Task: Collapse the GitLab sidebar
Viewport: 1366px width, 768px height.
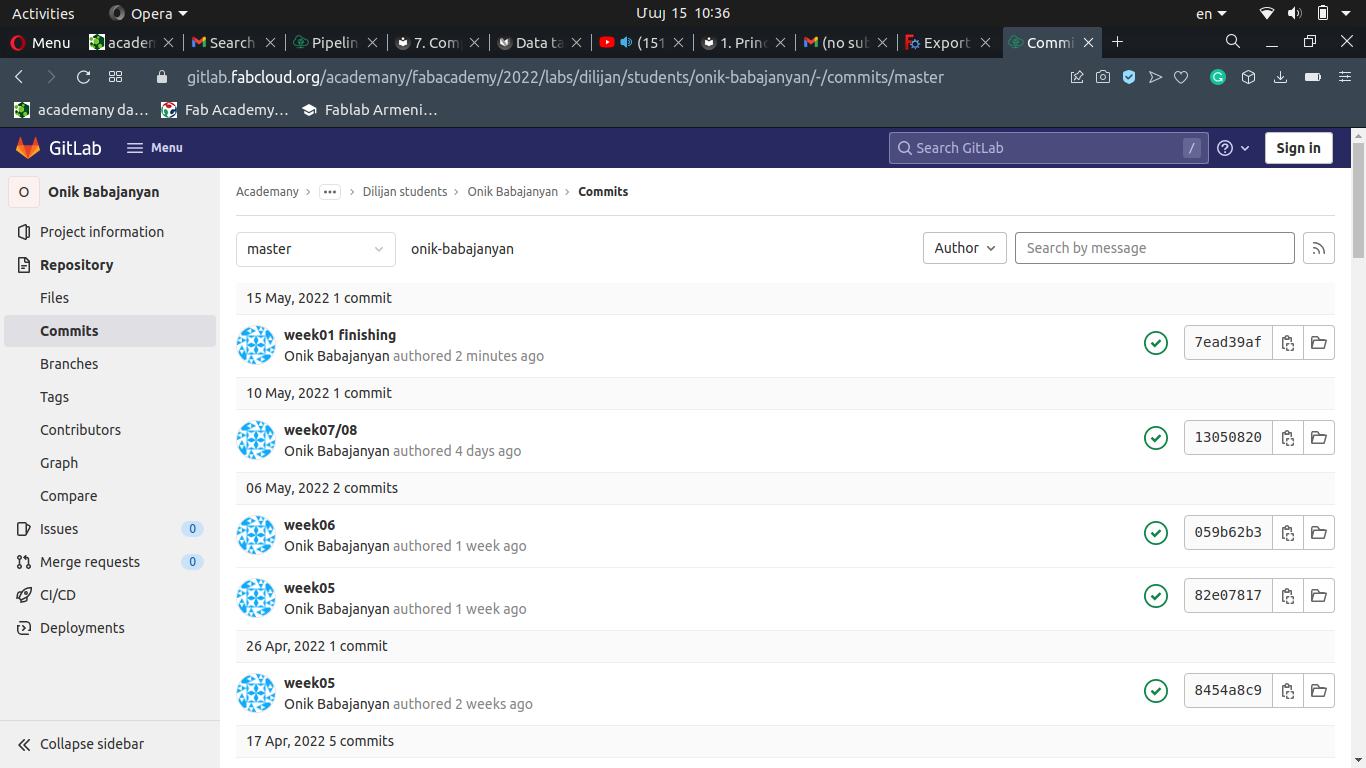Action: coord(82,744)
